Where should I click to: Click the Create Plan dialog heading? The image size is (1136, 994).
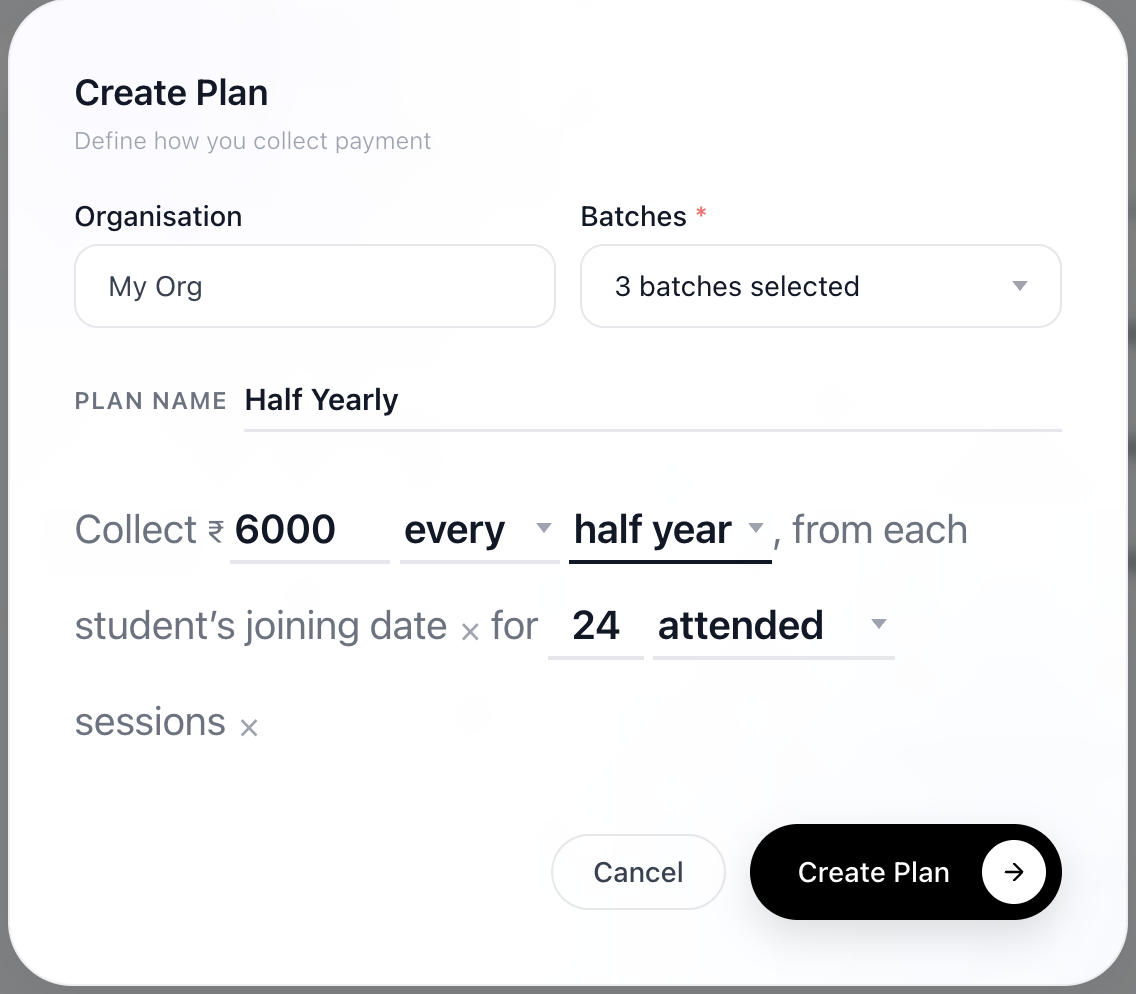172,93
